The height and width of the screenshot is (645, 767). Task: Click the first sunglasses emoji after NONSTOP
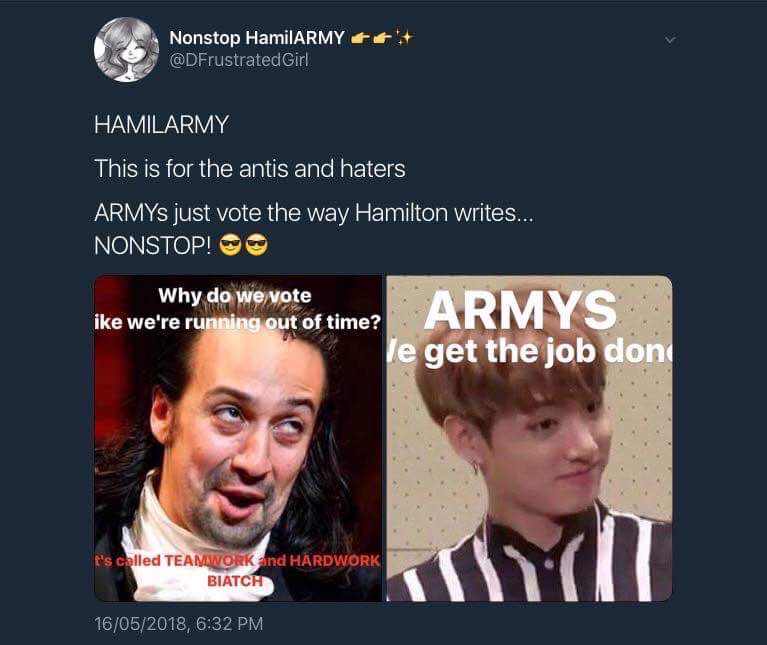pyautogui.click(x=229, y=245)
